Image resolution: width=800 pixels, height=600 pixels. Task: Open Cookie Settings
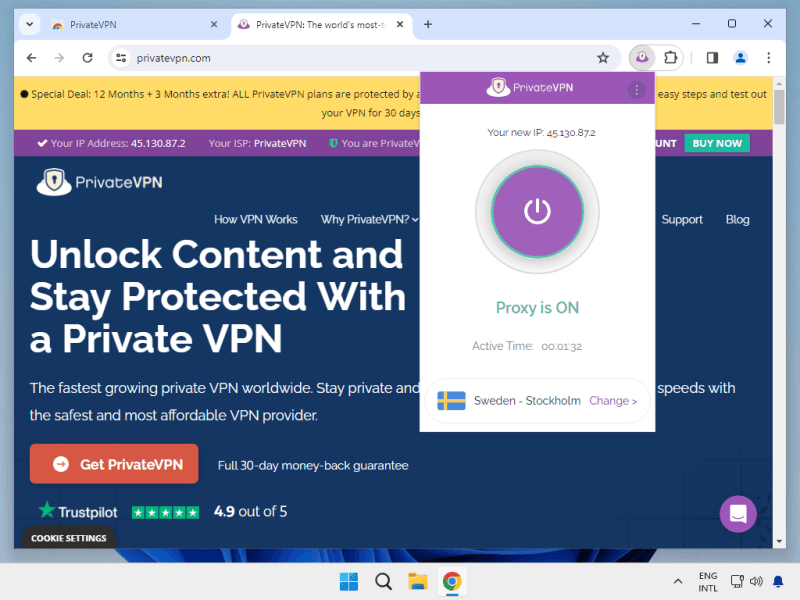(x=69, y=538)
